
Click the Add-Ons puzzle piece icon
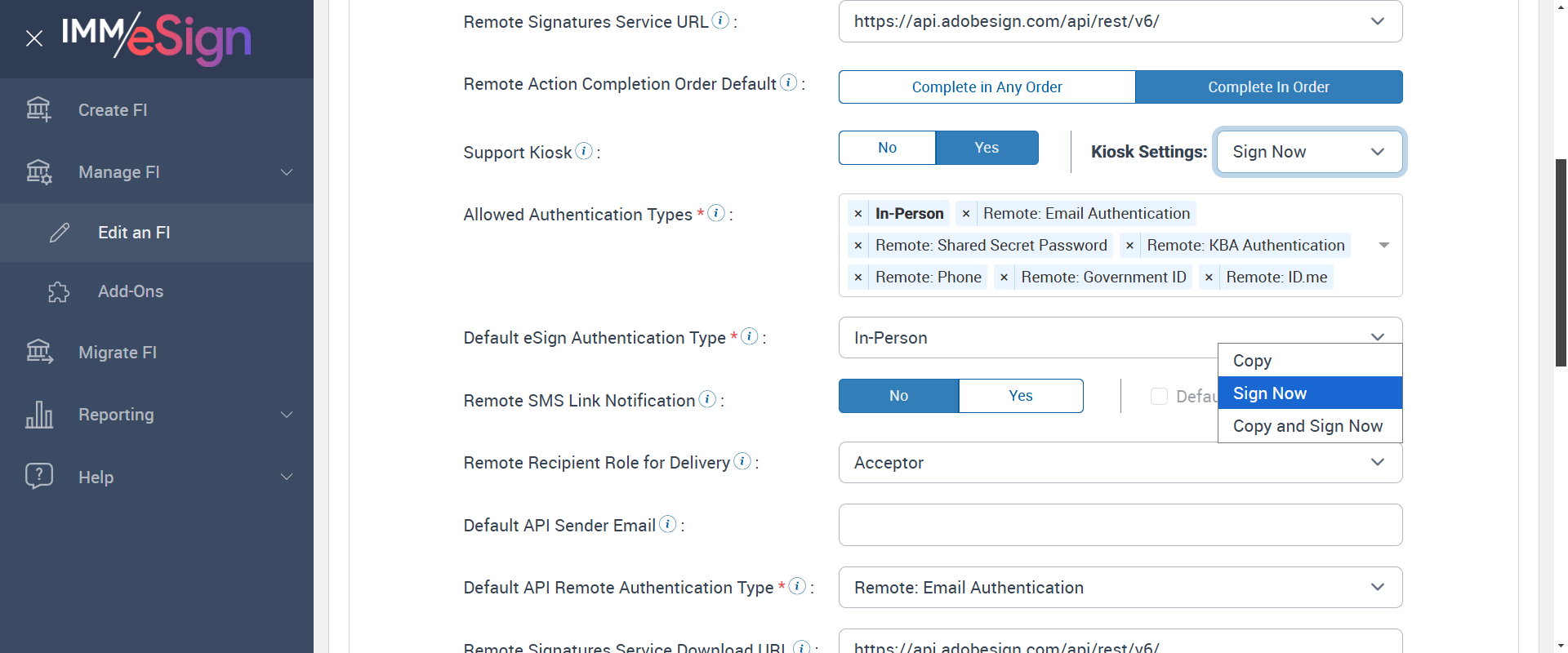tap(59, 291)
